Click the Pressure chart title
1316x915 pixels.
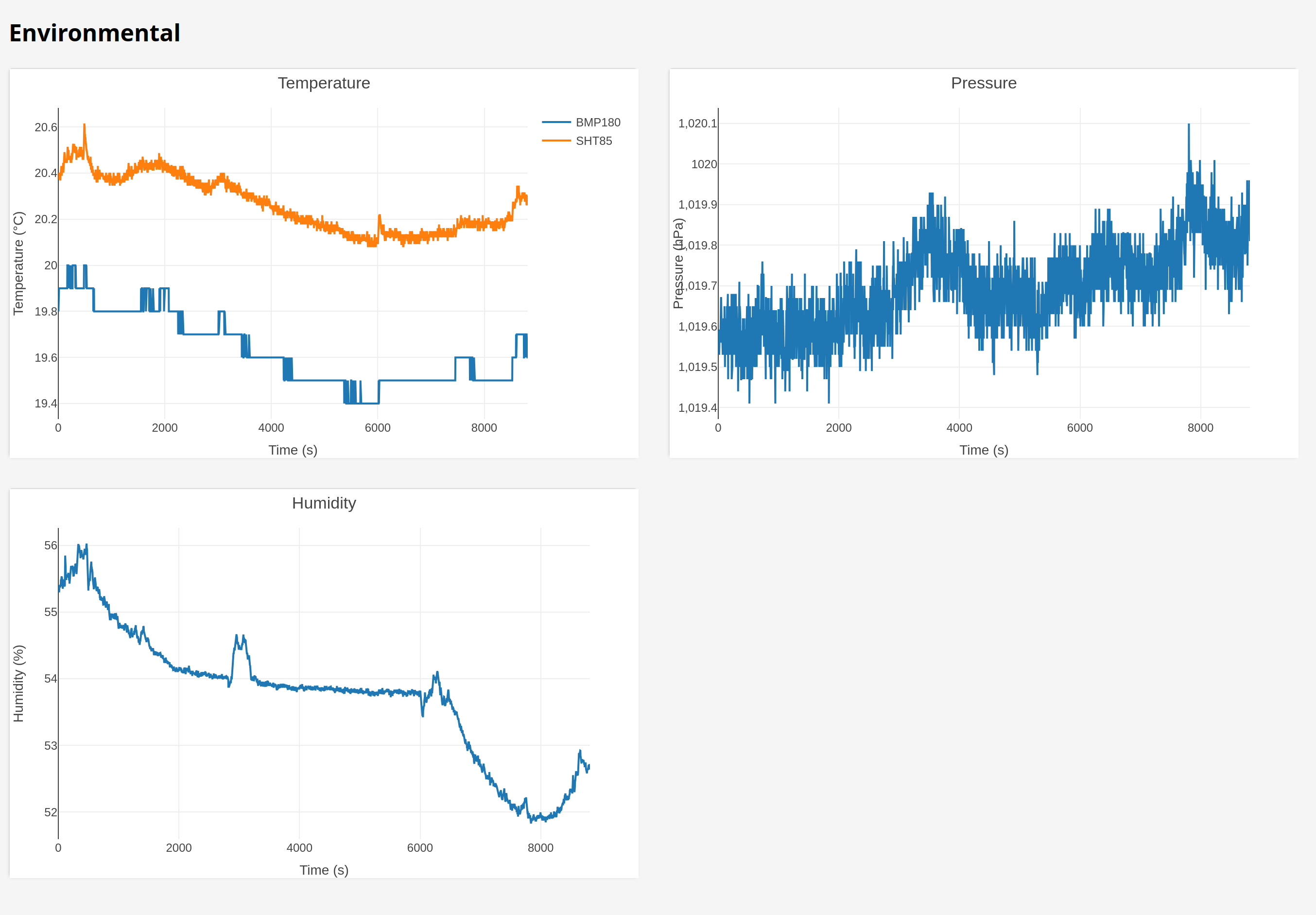pyautogui.click(x=983, y=83)
